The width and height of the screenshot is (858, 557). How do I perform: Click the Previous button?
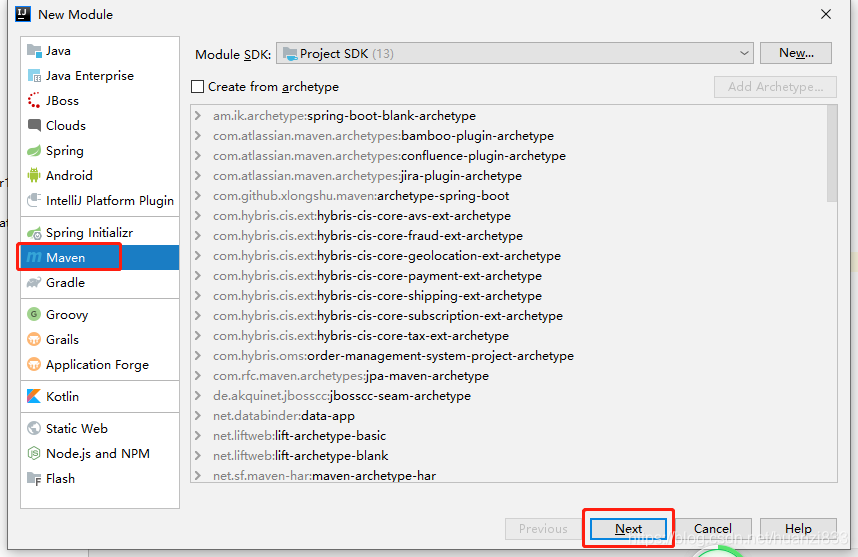[x=543, y=529]
